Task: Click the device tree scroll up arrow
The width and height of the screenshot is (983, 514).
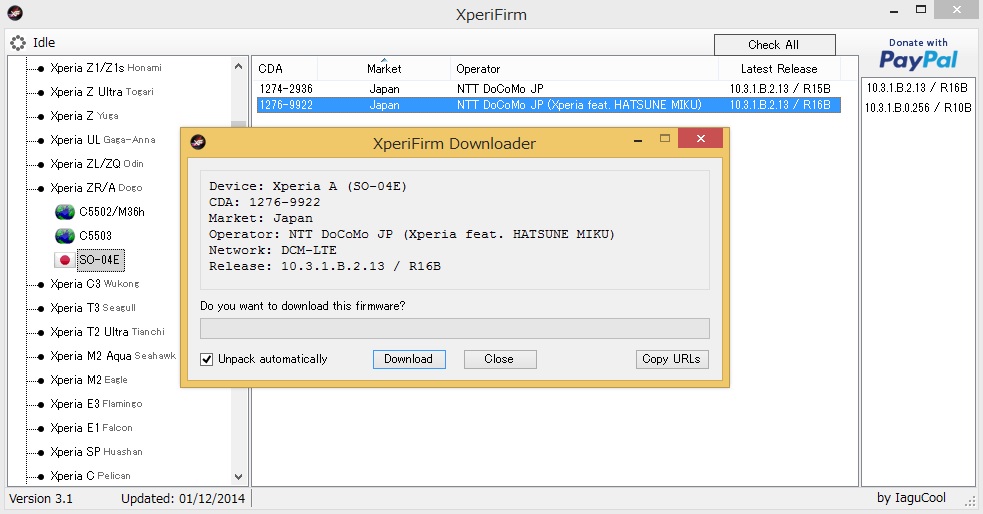Action: pos(238,66)
